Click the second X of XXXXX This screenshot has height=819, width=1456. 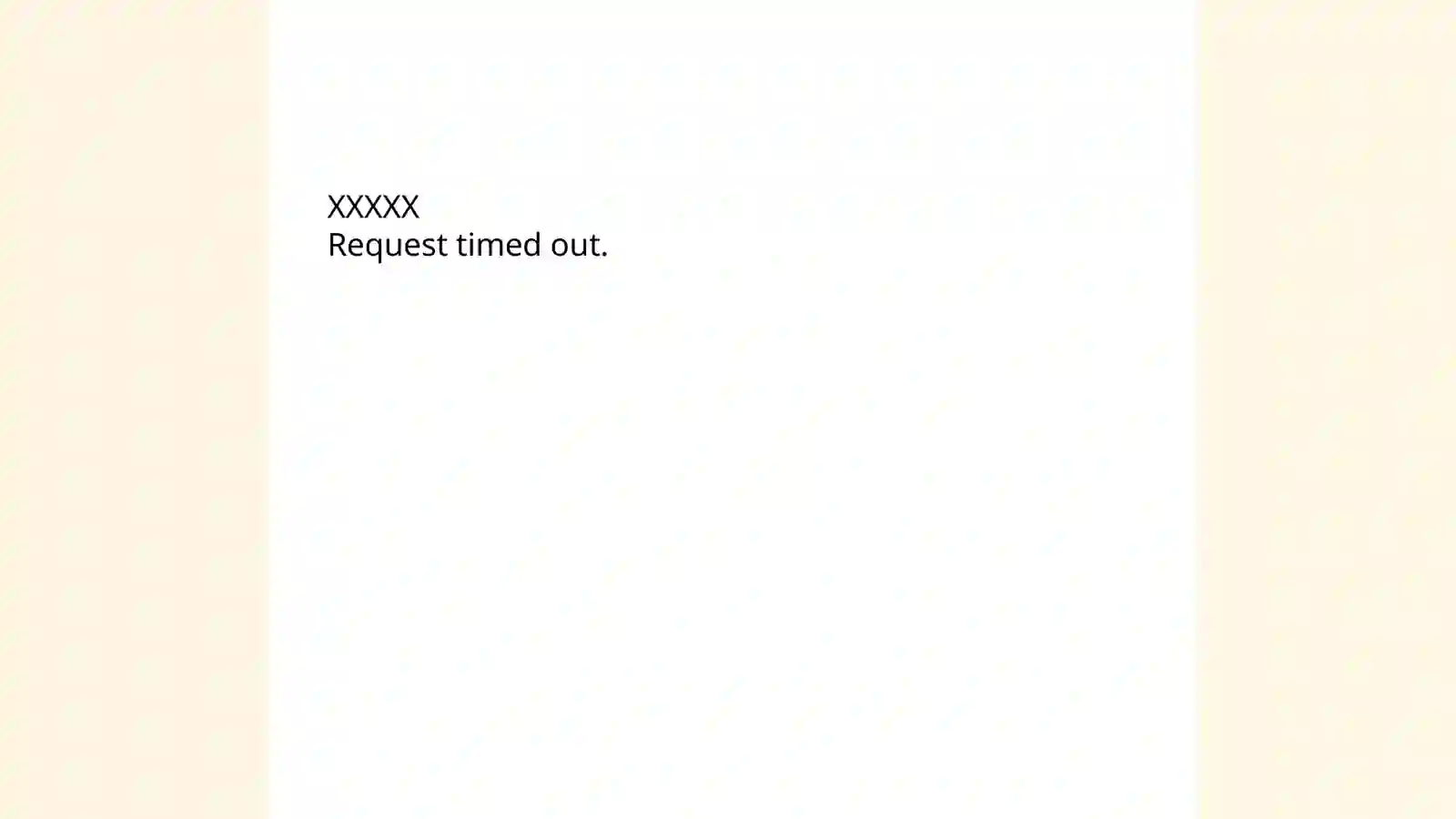pyautogui.click(x=355, y=207)
